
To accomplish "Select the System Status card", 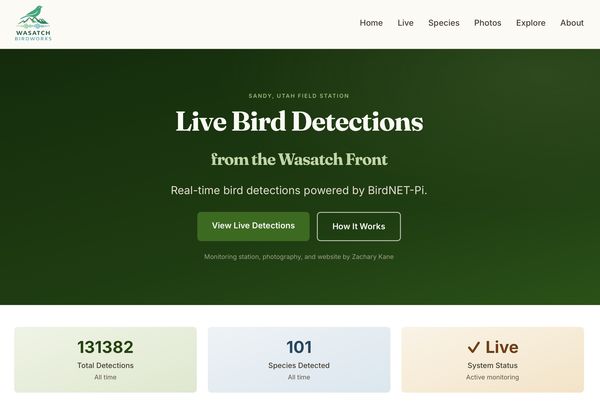I will tap(492, 359).
